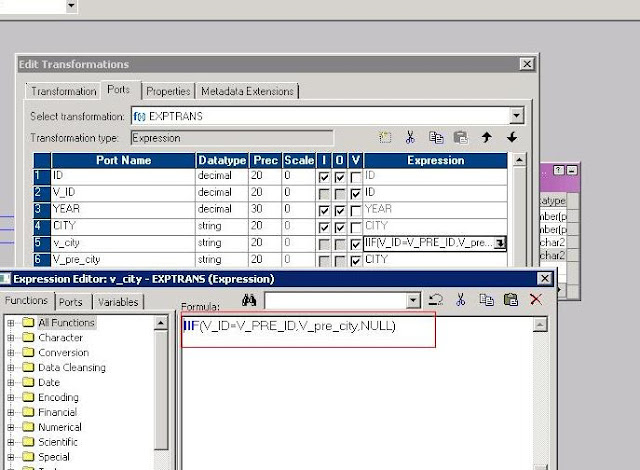The width and height of the screenshot is (640, 470).
Task: Expand the Data Cleansing functions node
Action: [11, 368]
